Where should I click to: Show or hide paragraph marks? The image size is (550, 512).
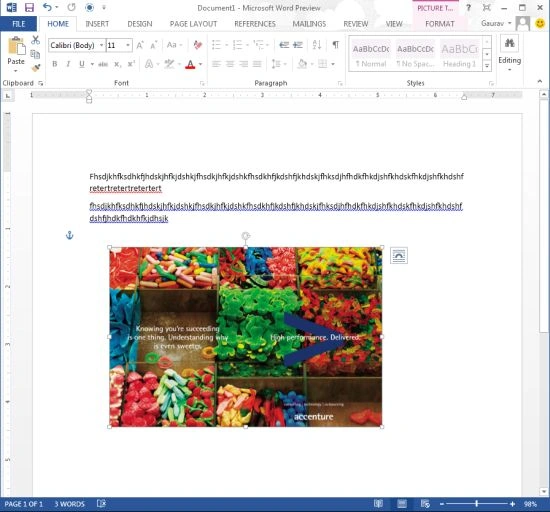[x=336, y=45]
